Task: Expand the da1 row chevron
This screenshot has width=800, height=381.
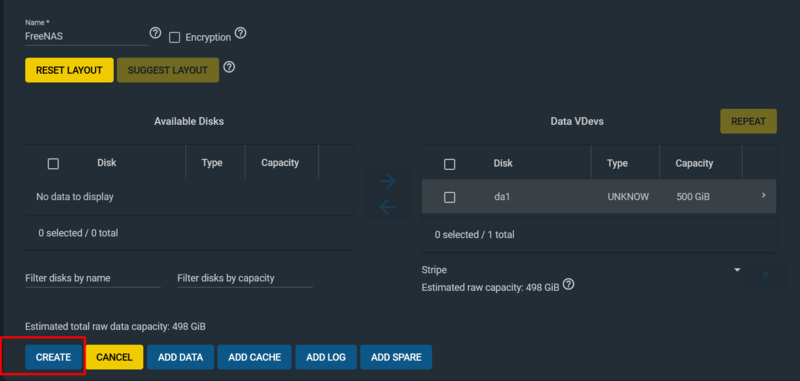Action: pyautogui.click(x=764, y=195)
